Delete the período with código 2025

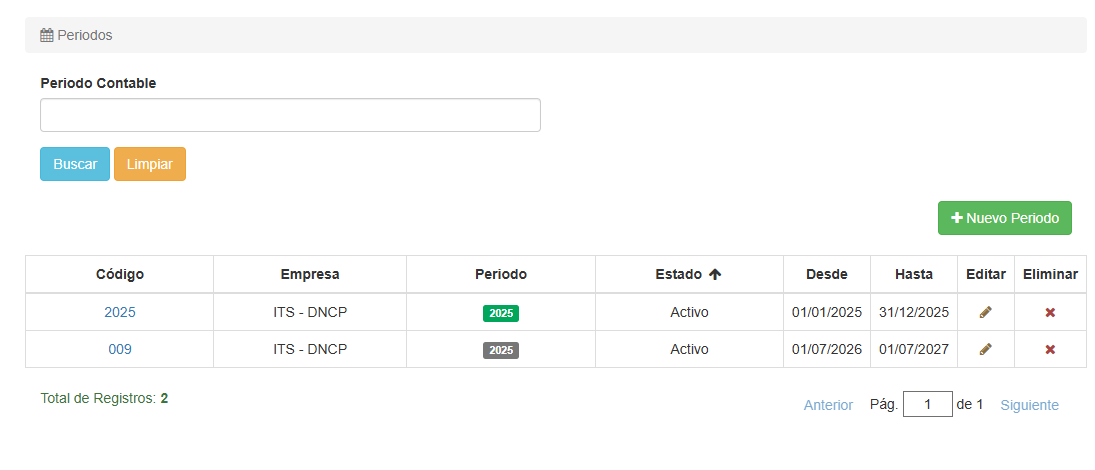click(1050, 312)
